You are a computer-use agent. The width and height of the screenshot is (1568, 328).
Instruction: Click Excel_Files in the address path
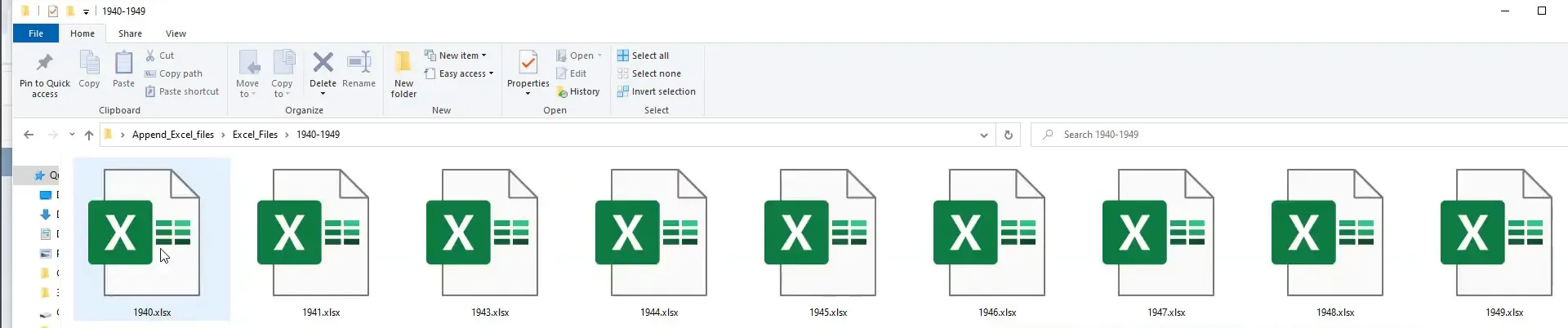pyautogui.click(x=255, y=135)
